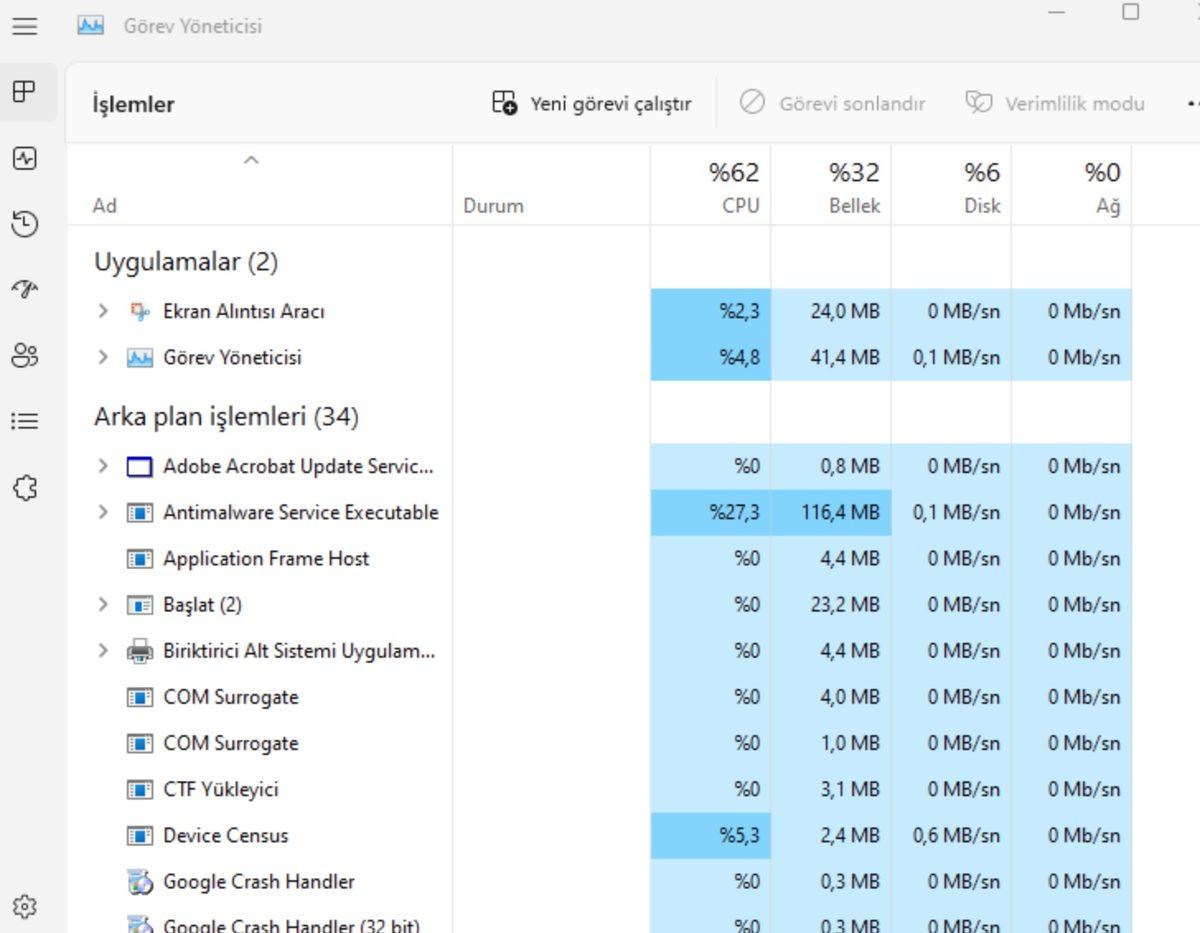
Task: Open the Performance view in the sidebar
Action: click(x=24, y=158)
